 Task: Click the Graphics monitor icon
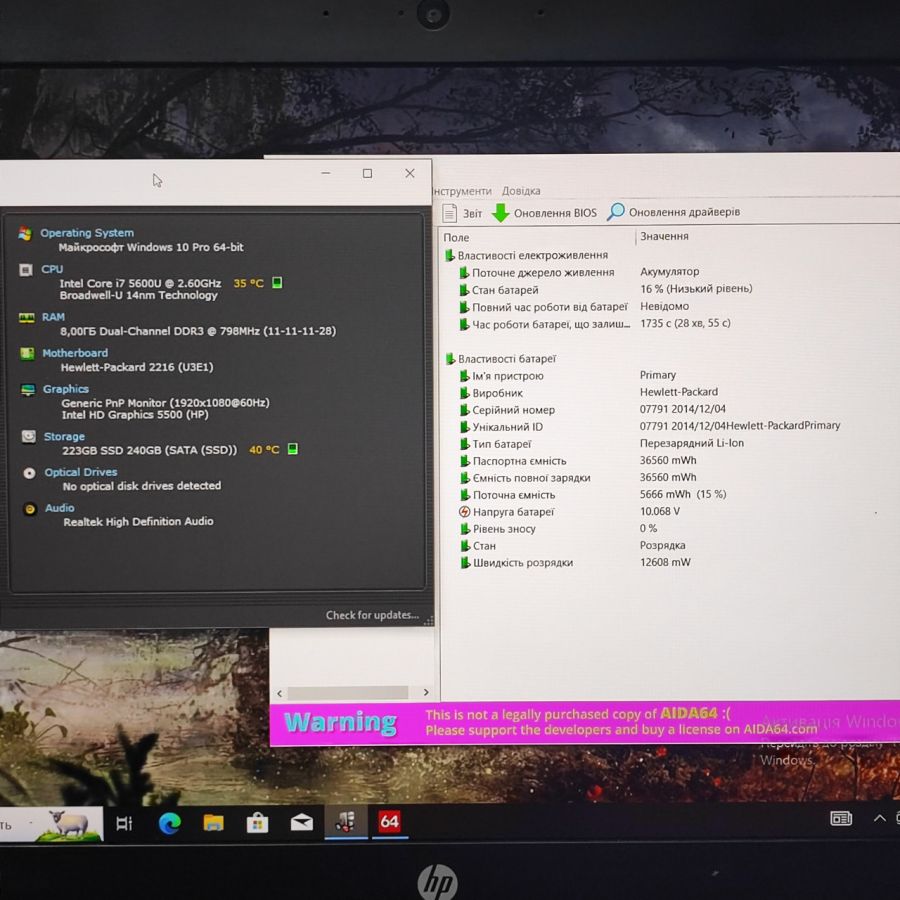click(x=28, y=390)
